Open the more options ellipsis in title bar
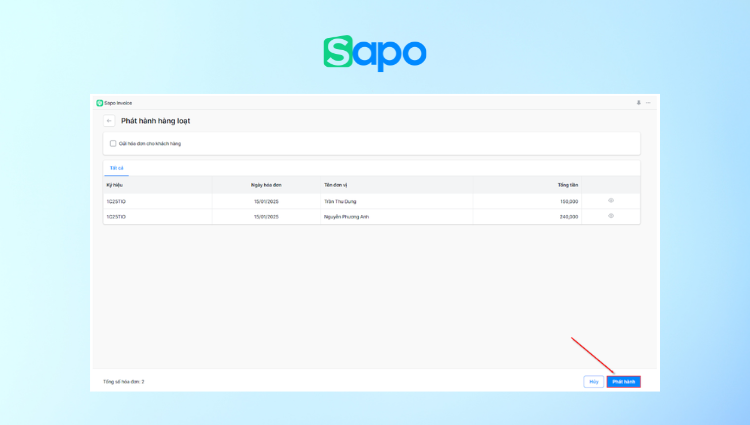This screenshot has height=425, width=750. 648,103
